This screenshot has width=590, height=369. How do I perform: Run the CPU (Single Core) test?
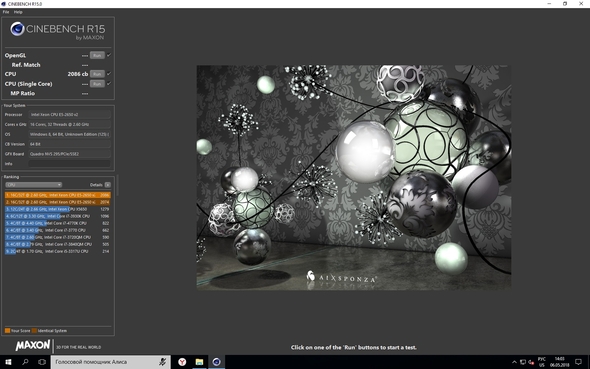coord(97,84)
